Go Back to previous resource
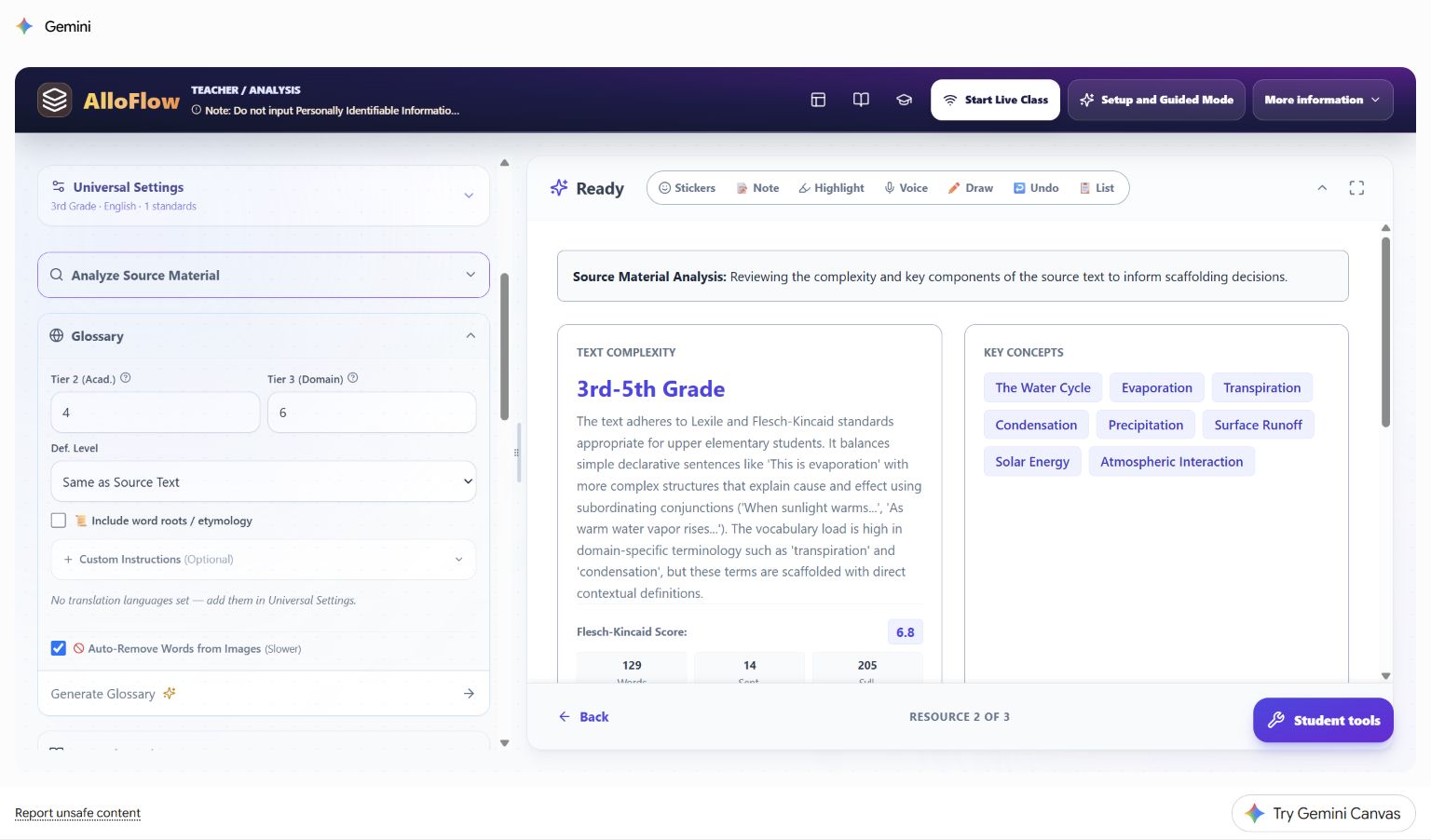Viewport: 1431px width, 840px height. (x=583, y=717)
